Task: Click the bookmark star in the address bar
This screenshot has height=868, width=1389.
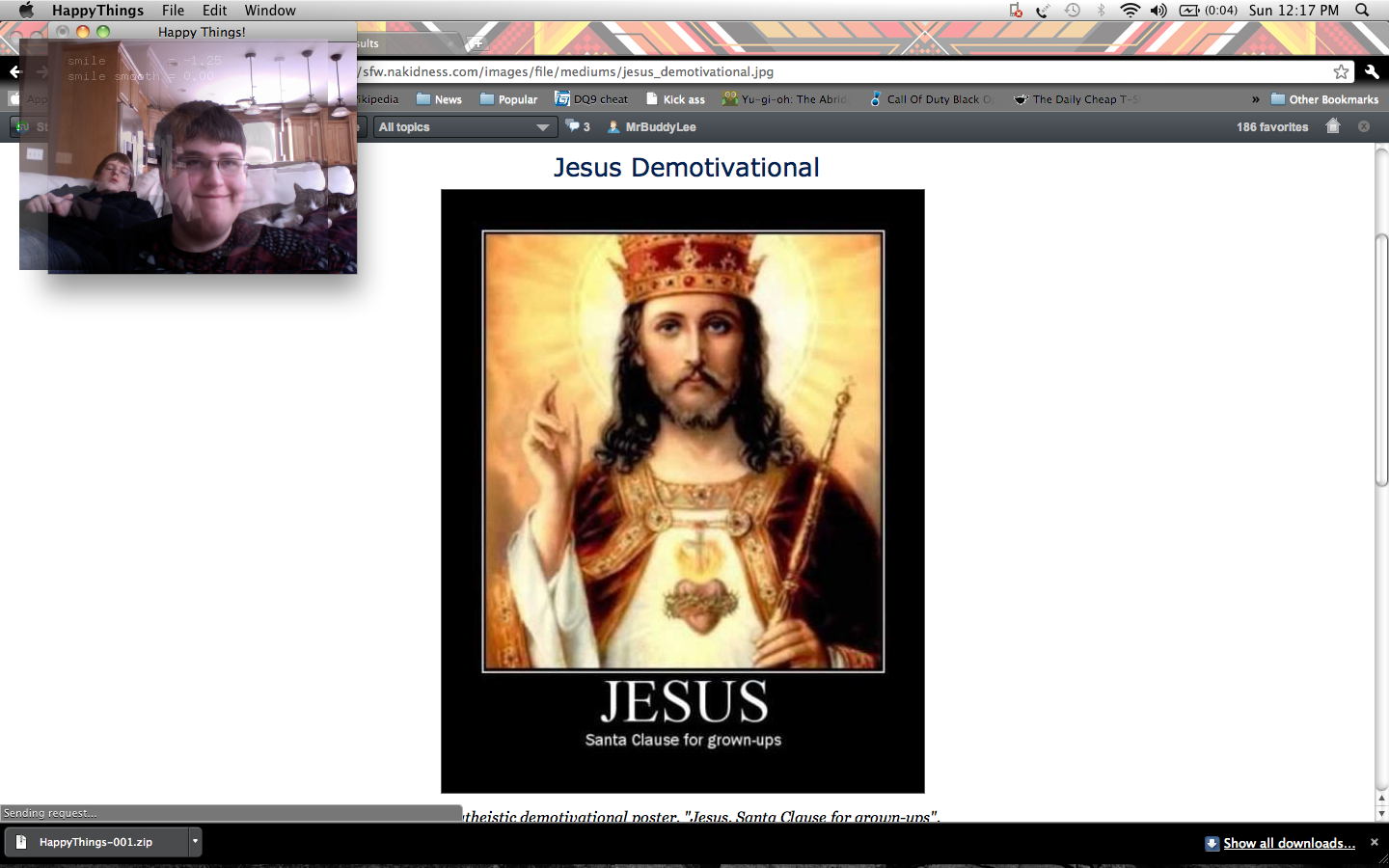Action: point(1341,71)
